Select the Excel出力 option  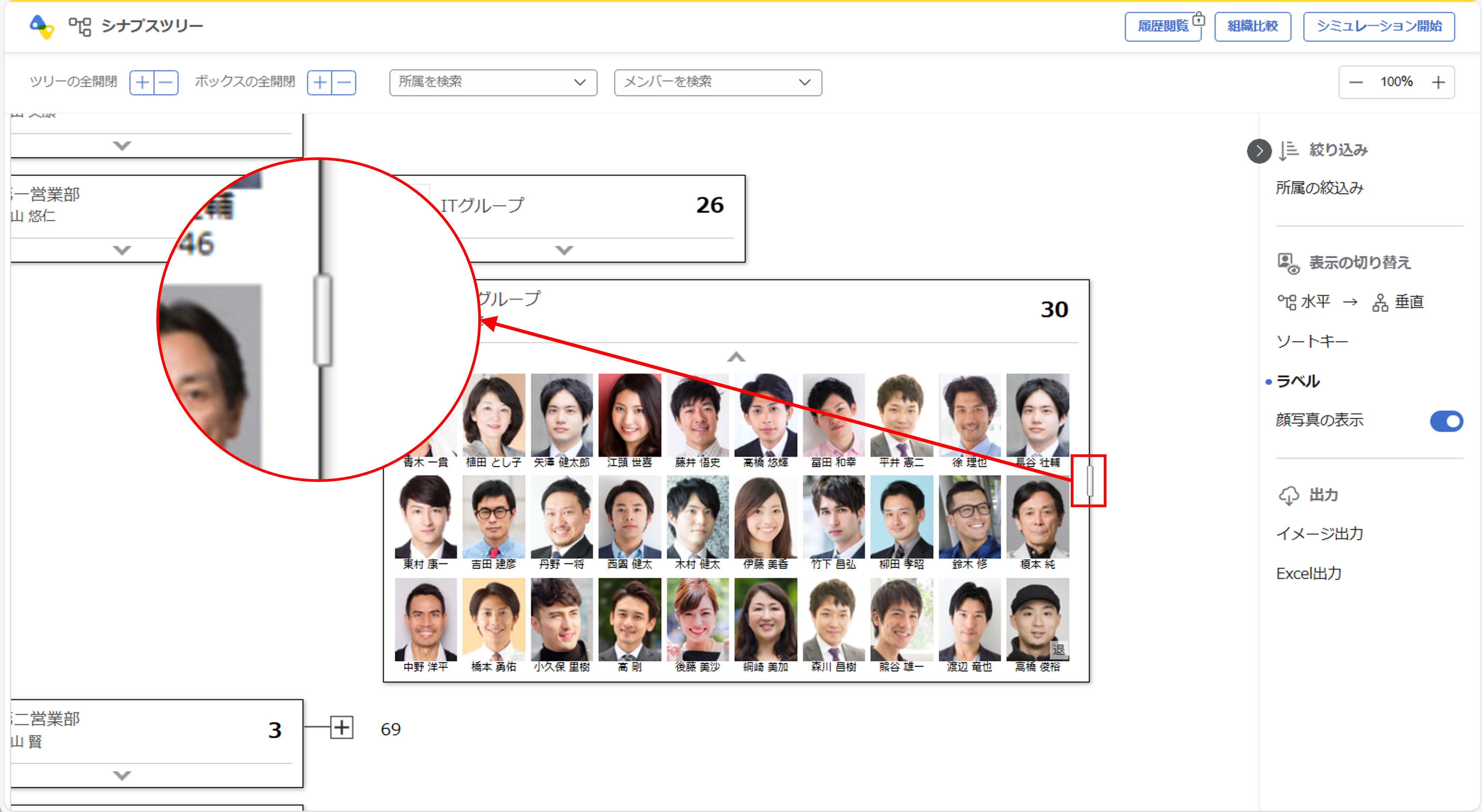point(1309,573)
